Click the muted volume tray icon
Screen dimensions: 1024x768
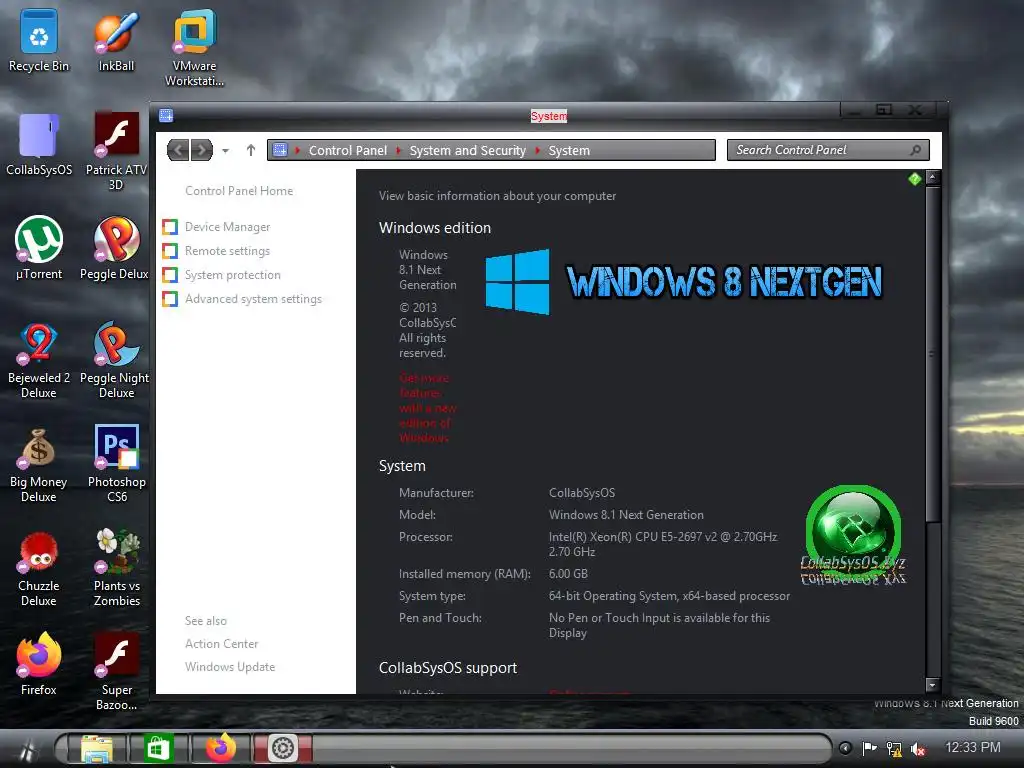click(x=918, y=749)
